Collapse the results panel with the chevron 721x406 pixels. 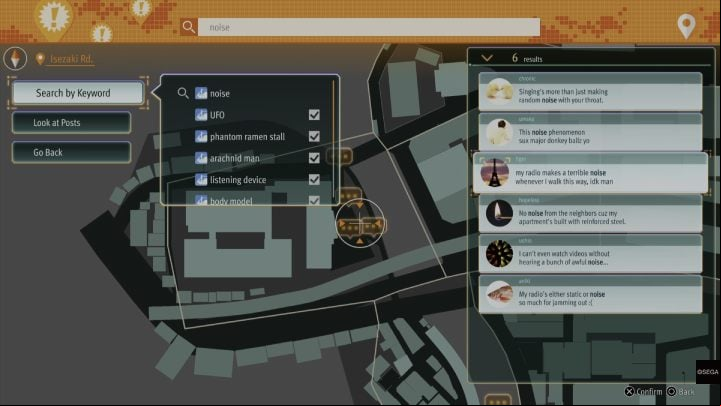(487, 58)
